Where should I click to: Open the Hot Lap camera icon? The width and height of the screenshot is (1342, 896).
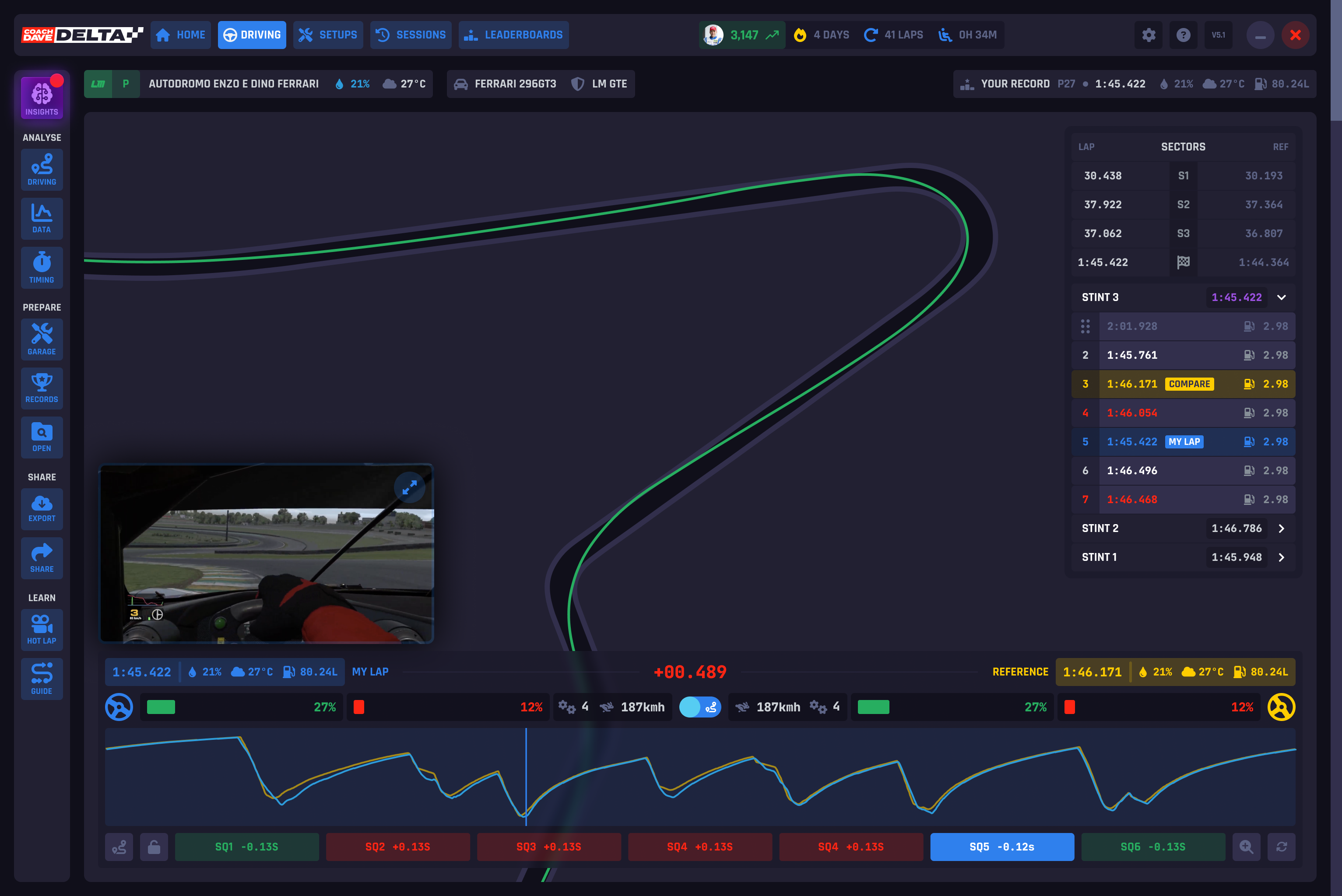(42, 630)
